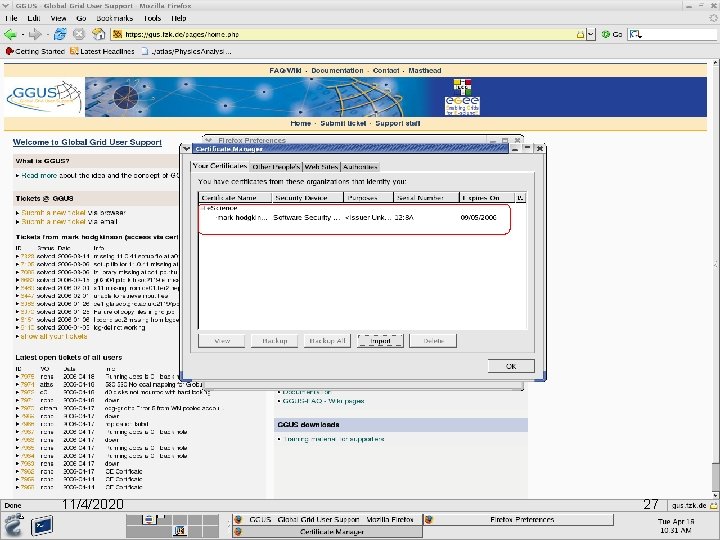This screenshot has height=540, width=720.
Task: Go back using the green Back arrow
Action: pyautogui.click(x=10, y=34)
